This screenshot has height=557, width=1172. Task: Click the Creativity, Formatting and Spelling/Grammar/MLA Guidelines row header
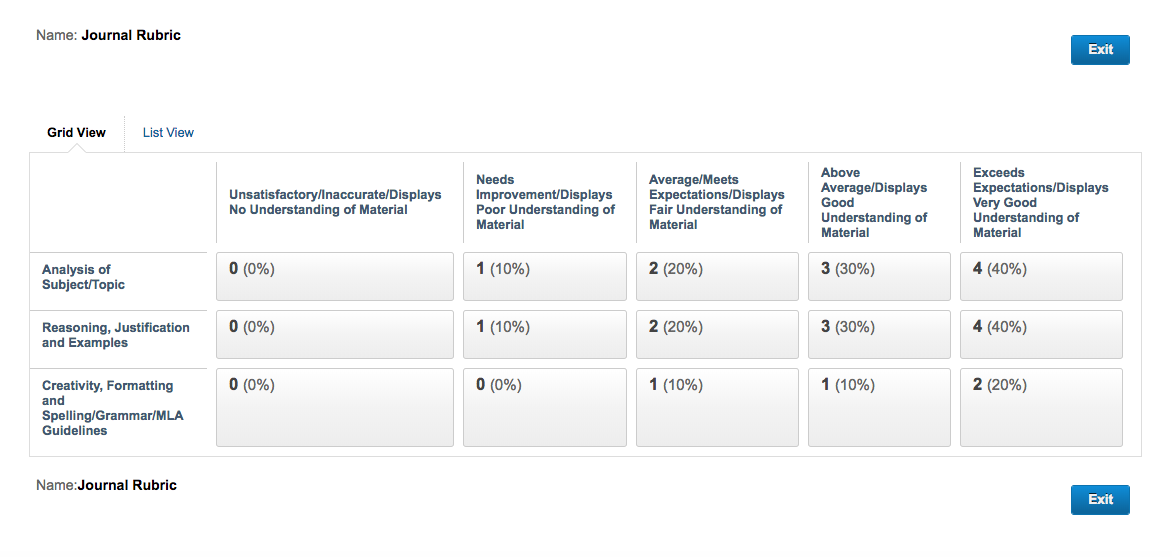click(x=112, y=408)
